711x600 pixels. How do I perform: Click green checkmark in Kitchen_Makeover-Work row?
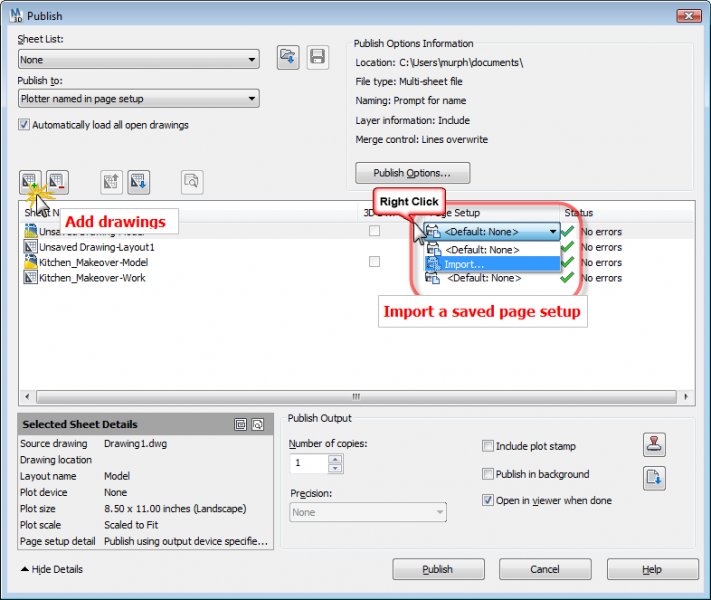tap(567, 278)
